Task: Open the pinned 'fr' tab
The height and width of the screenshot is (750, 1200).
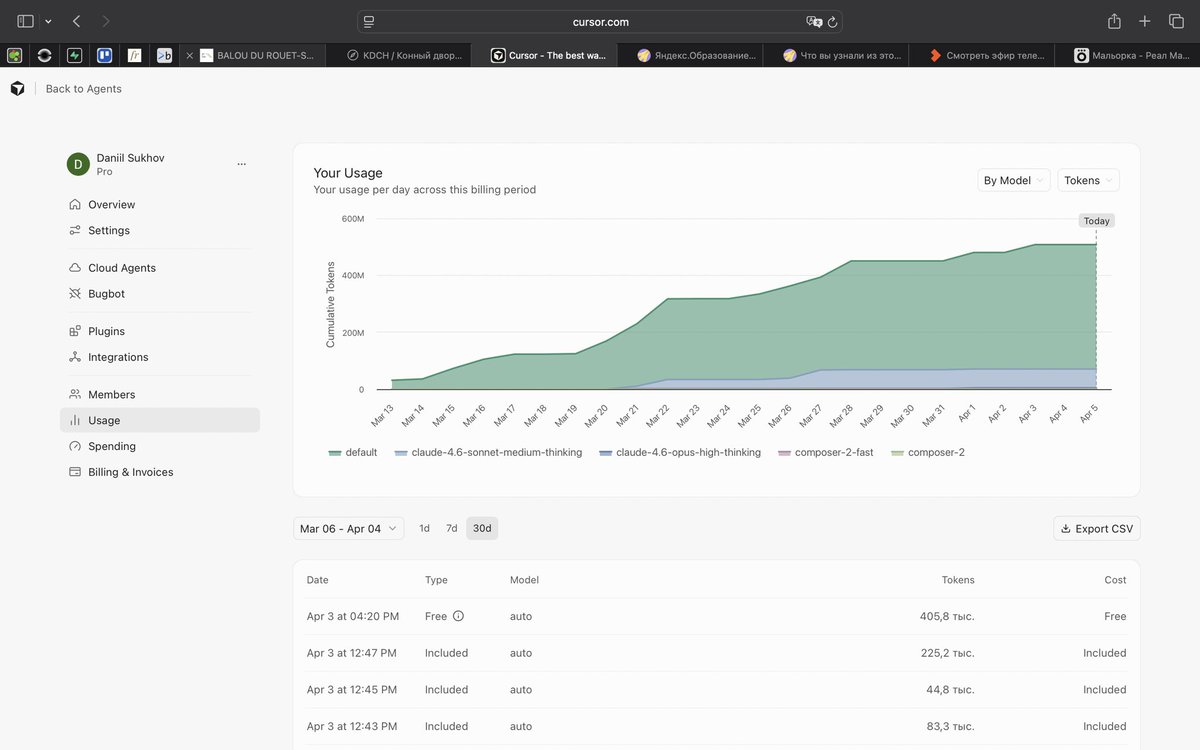Action: point(134,56)
